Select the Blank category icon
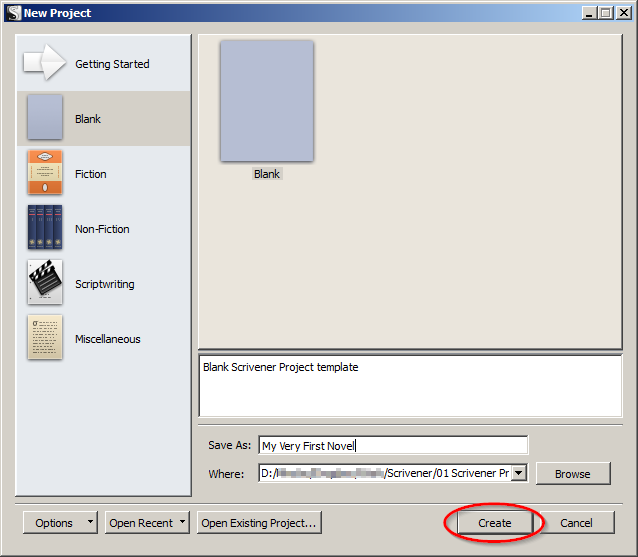 (45, 118)
